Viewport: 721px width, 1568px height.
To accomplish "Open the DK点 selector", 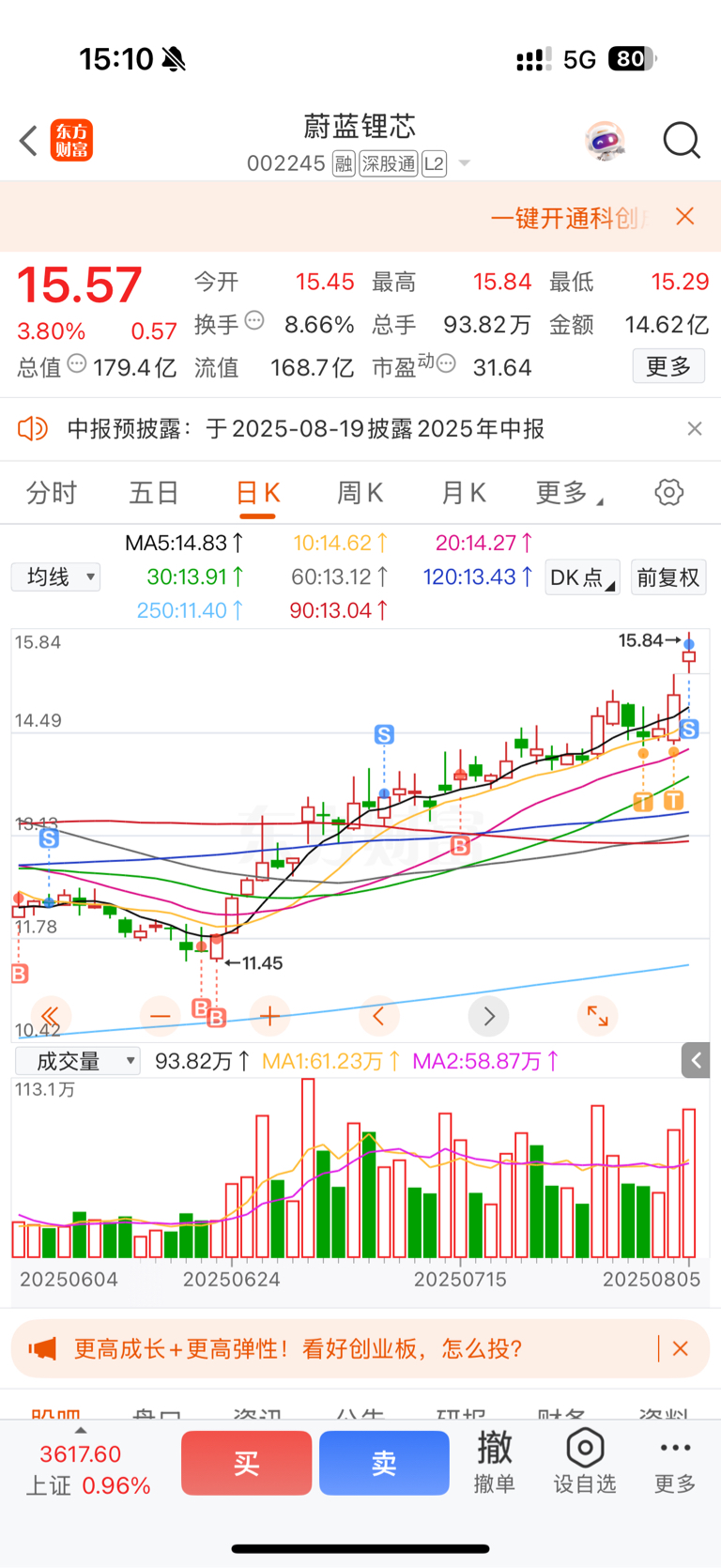I will (582, 577).
